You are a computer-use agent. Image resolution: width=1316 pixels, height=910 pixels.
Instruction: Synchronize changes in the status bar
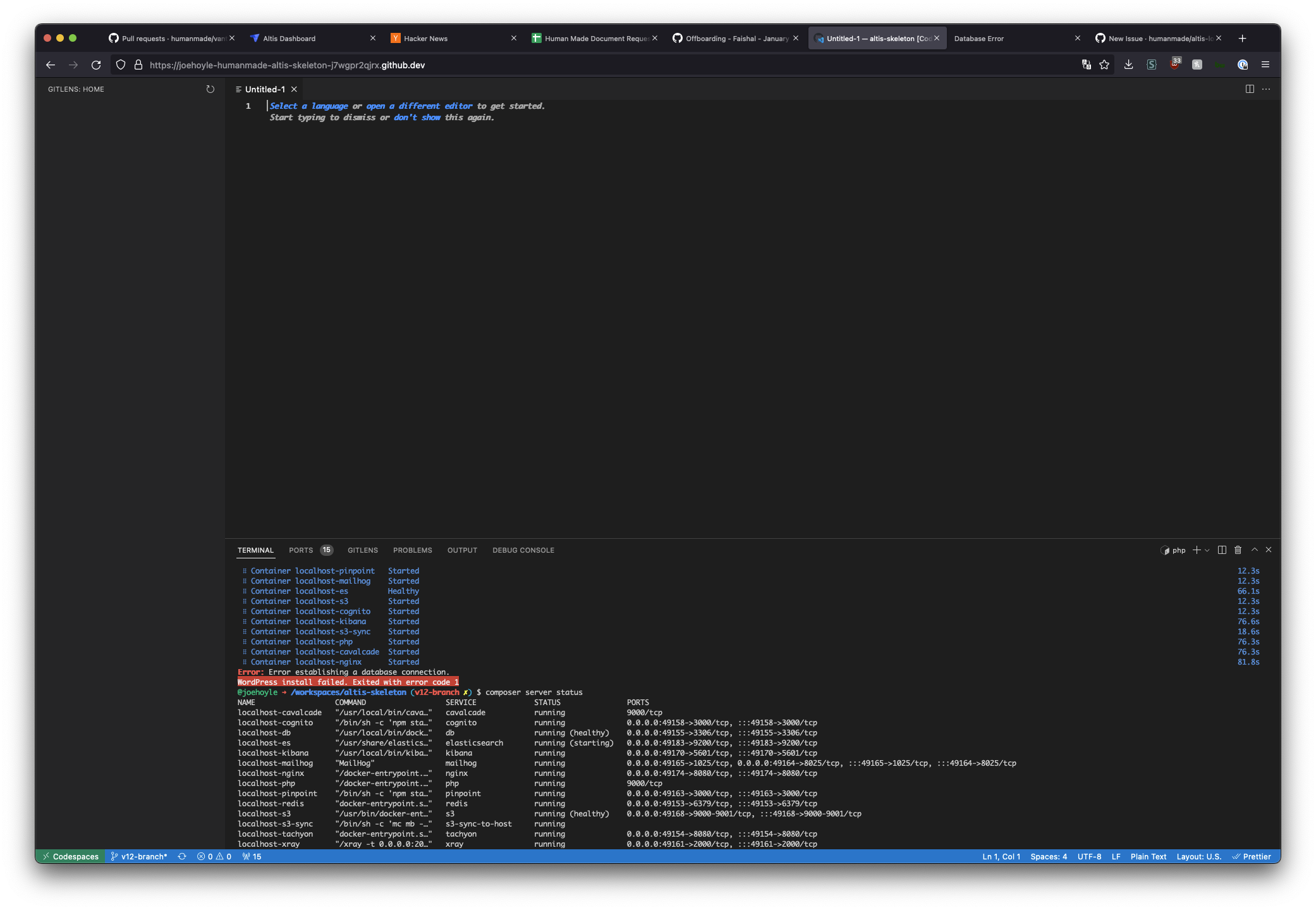[x=182, y=857]
